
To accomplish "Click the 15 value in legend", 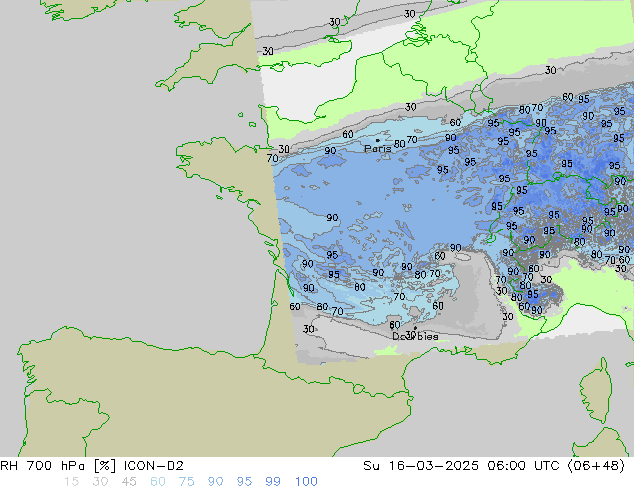I will (x=71, y=481).
